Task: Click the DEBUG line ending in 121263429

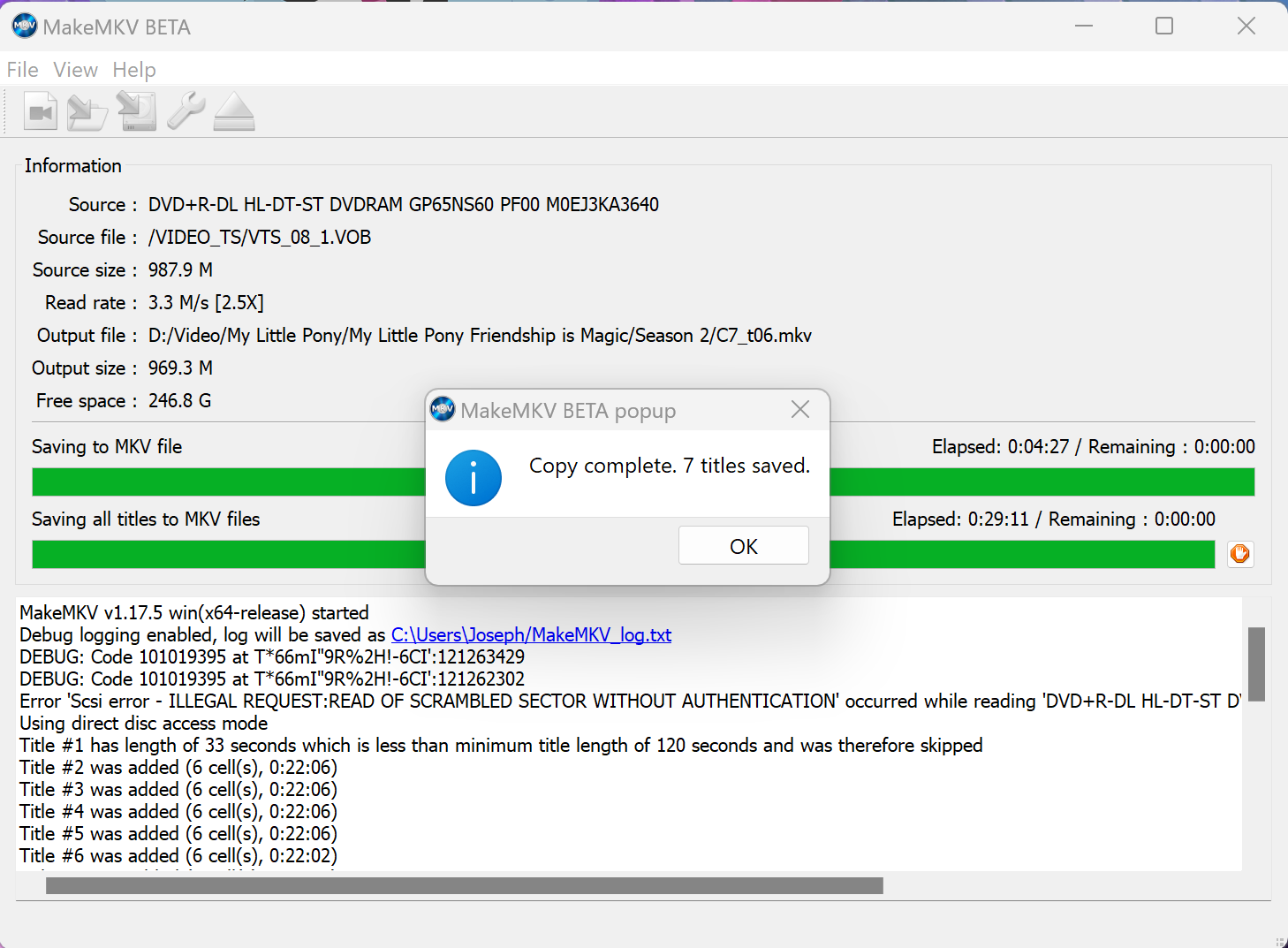Action: click(272, 656)
